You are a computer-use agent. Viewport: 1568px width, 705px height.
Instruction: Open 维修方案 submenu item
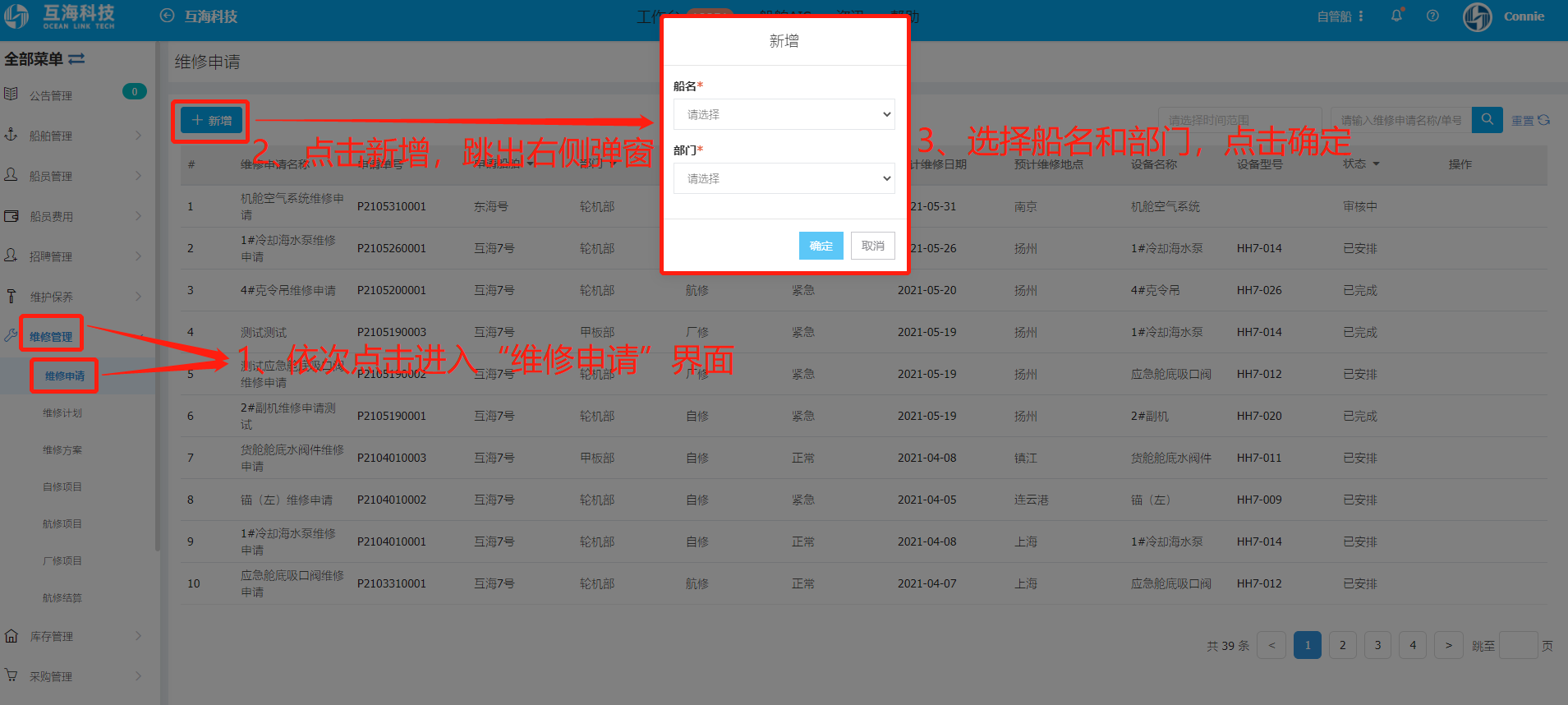pyautogui.click(x=62, y=449)
